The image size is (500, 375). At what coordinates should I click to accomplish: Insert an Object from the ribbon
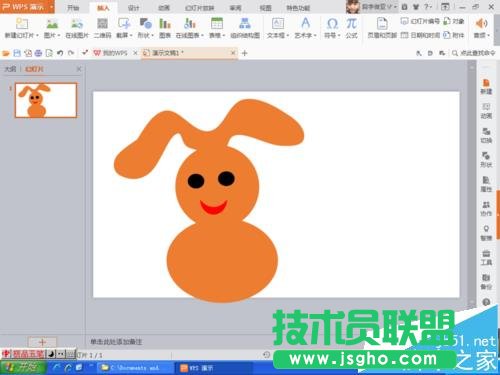coord(454,21)
